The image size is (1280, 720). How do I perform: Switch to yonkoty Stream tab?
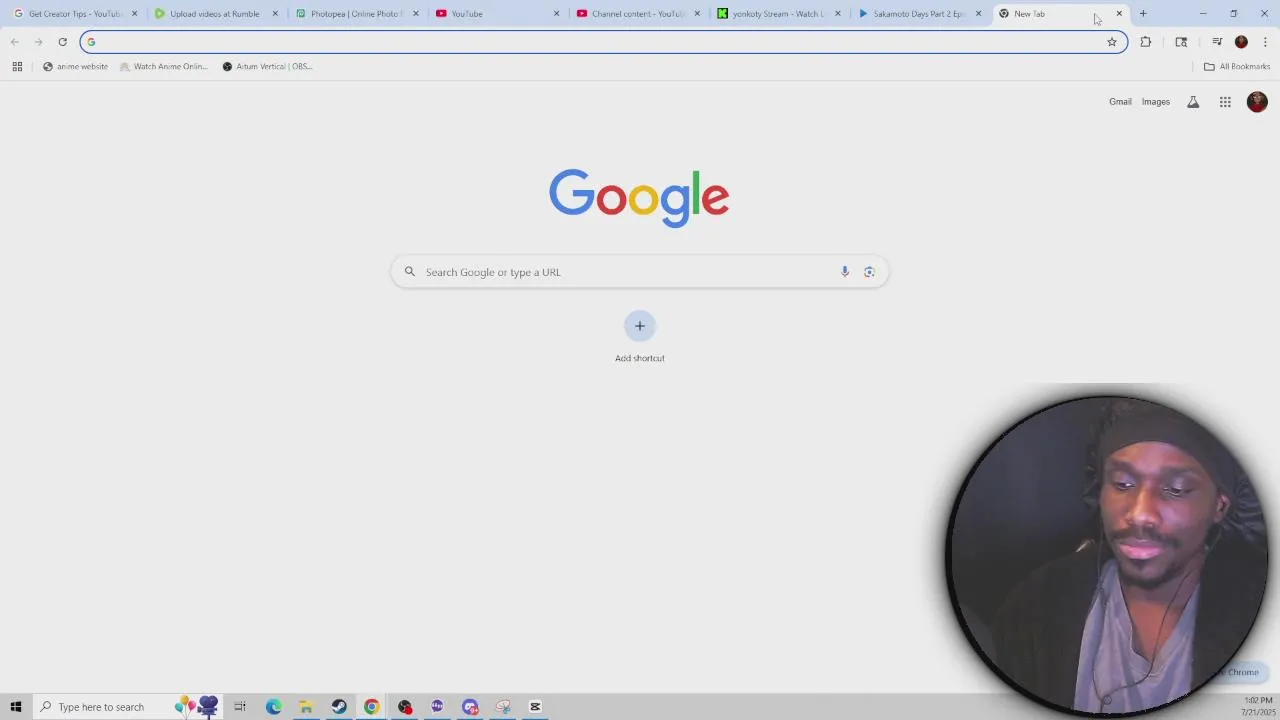coord(778,14)
